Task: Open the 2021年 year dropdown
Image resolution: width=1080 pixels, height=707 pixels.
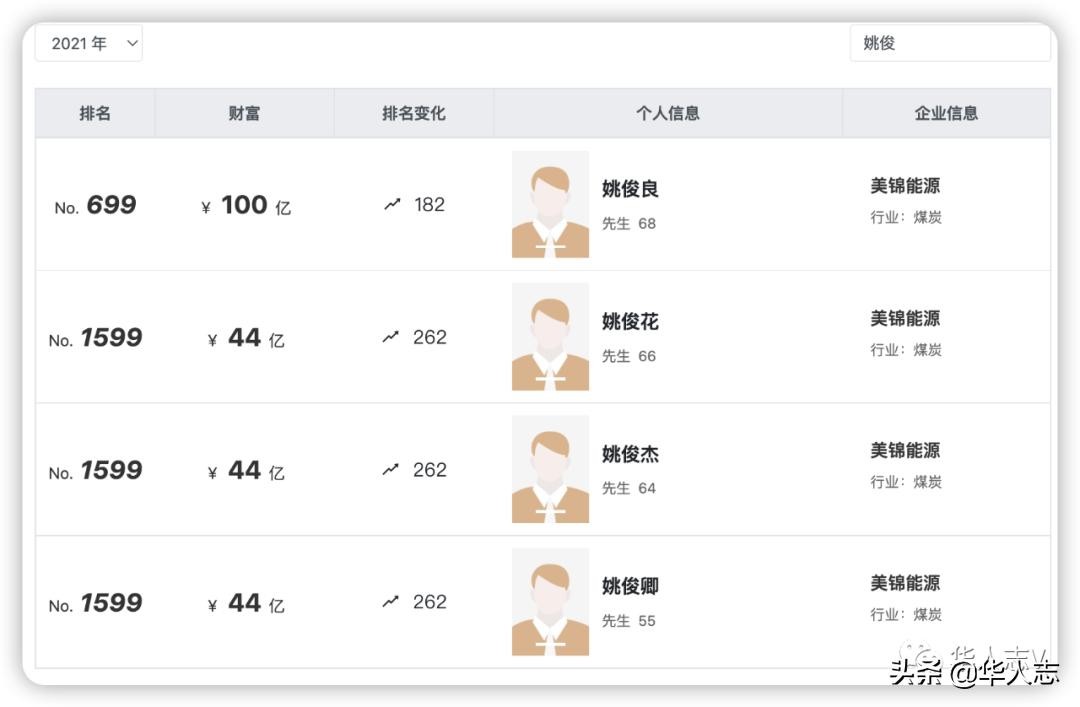Action: (89, 44)
